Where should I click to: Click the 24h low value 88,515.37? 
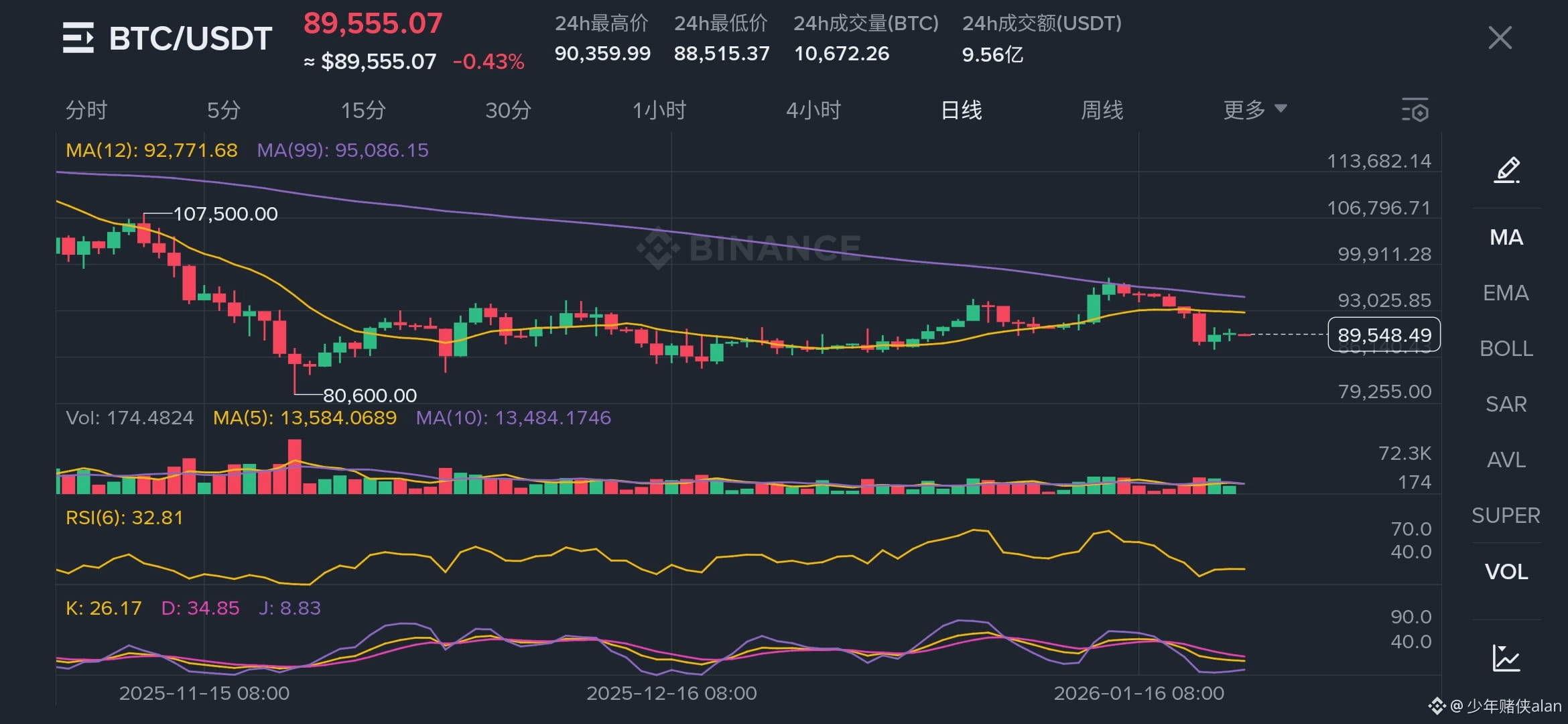coord(722,54)
